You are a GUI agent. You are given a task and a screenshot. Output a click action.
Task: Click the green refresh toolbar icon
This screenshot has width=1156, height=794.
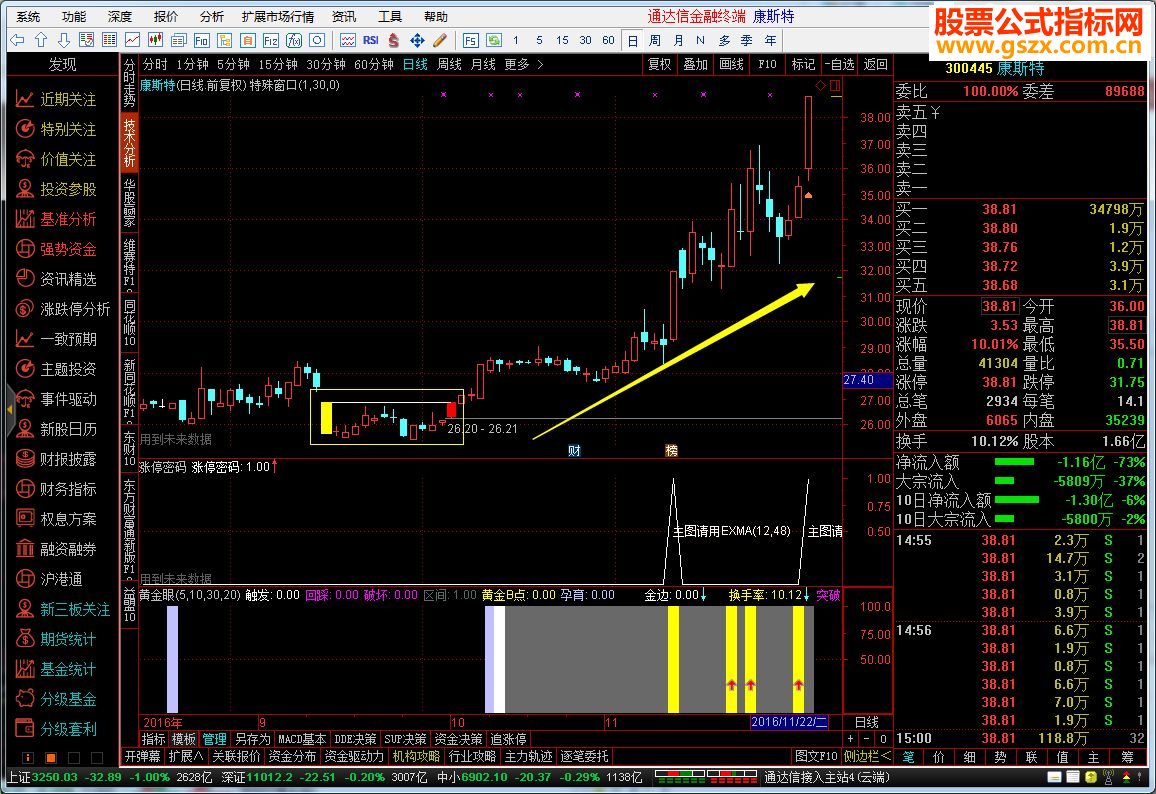493,40
